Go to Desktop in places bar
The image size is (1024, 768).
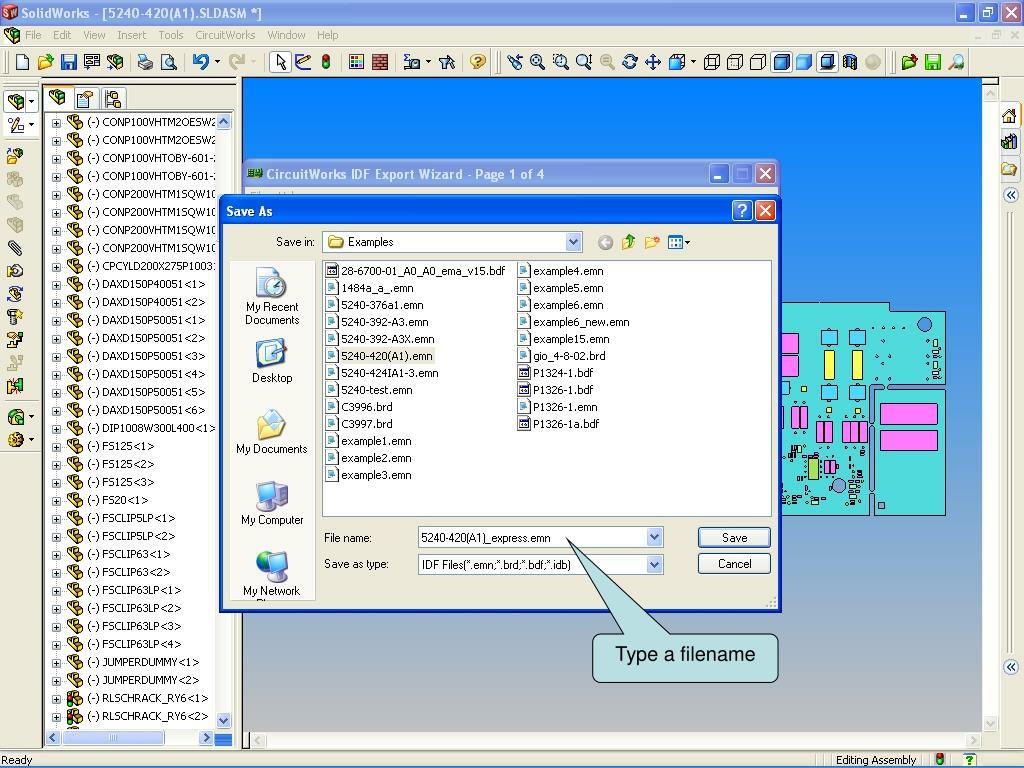272,361
